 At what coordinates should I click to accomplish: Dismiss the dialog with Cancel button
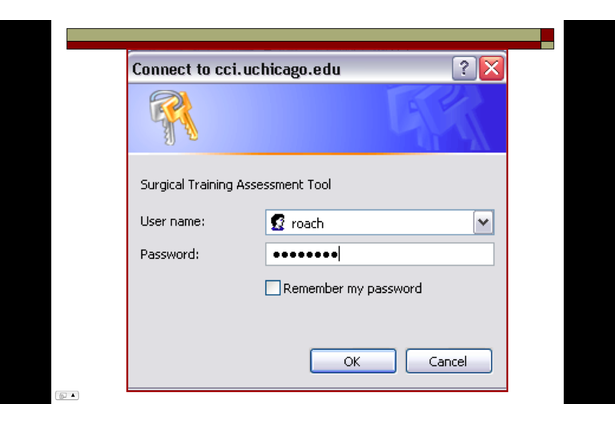449,361
